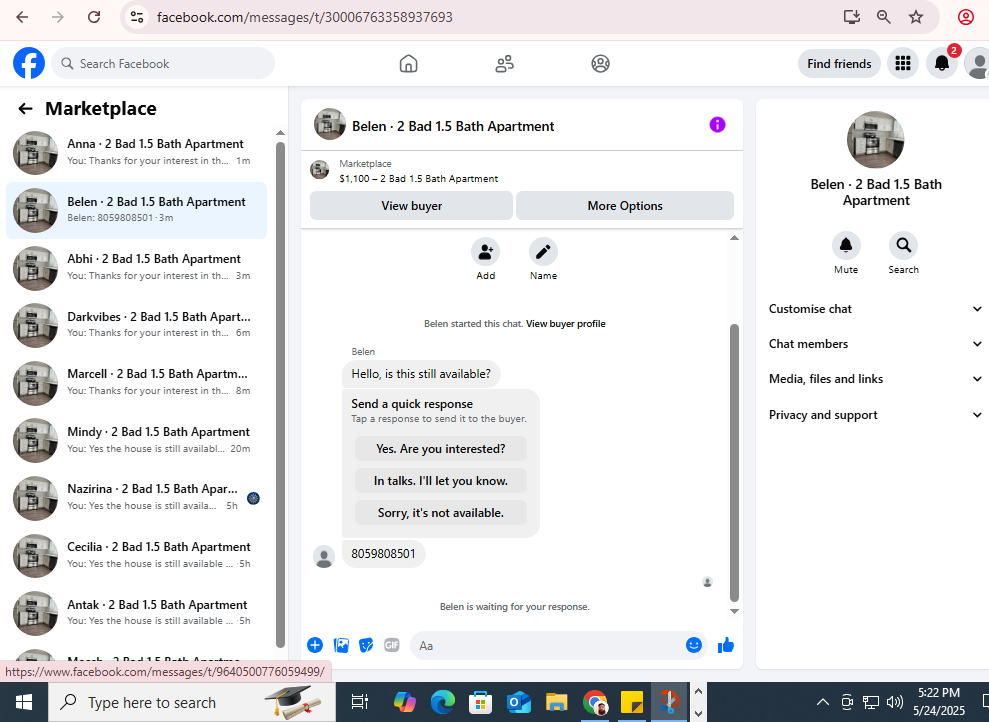The height and width of the screenshot is (722, 989).
Task: Open the Friends icon in the top bar
Action: [x=505, y=64]
